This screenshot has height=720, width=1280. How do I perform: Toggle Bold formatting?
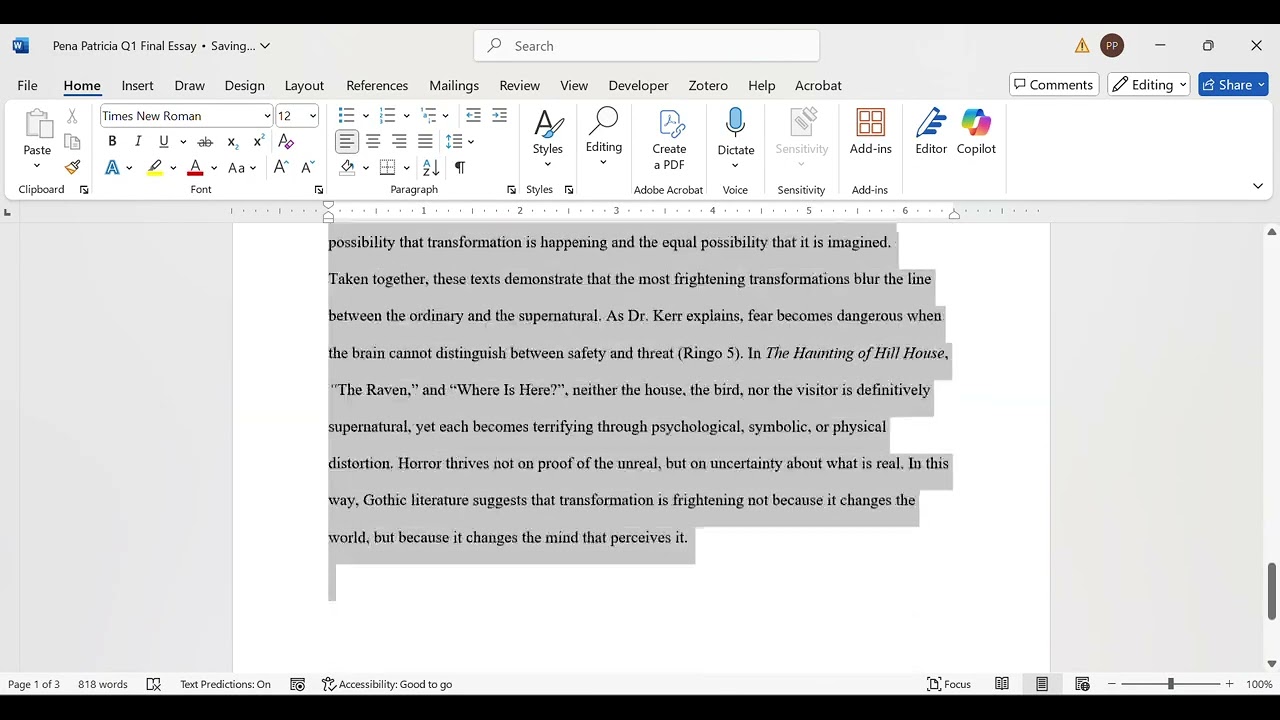click(x=112, y=142)
